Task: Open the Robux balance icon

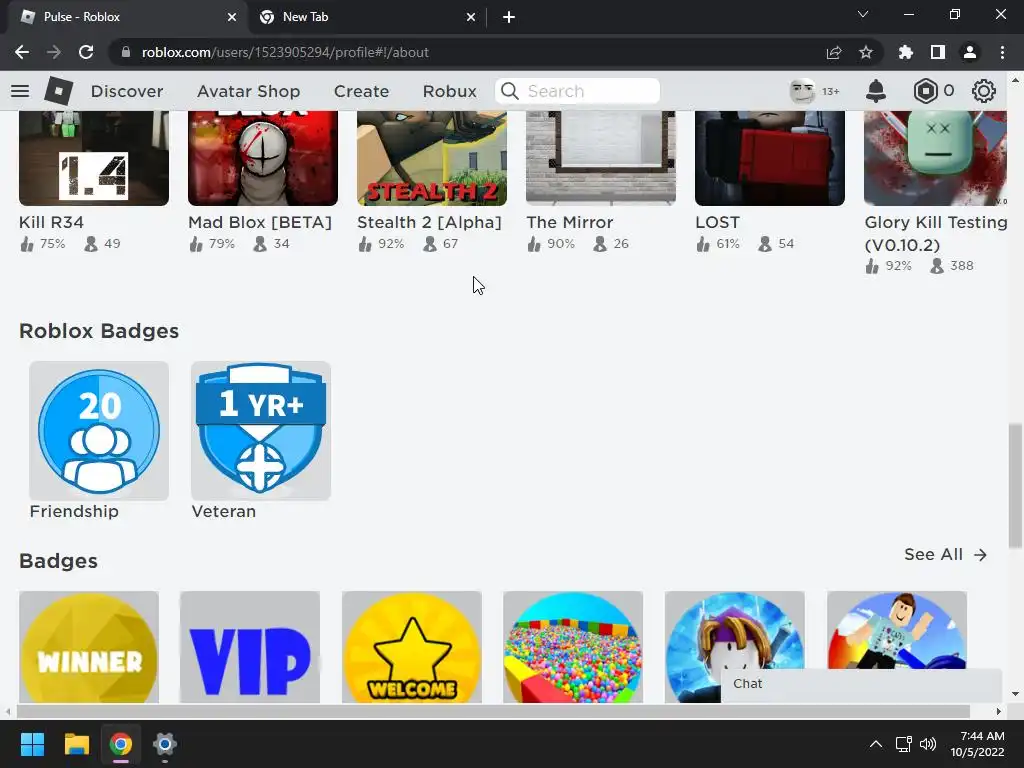Action: pos(925,91)
